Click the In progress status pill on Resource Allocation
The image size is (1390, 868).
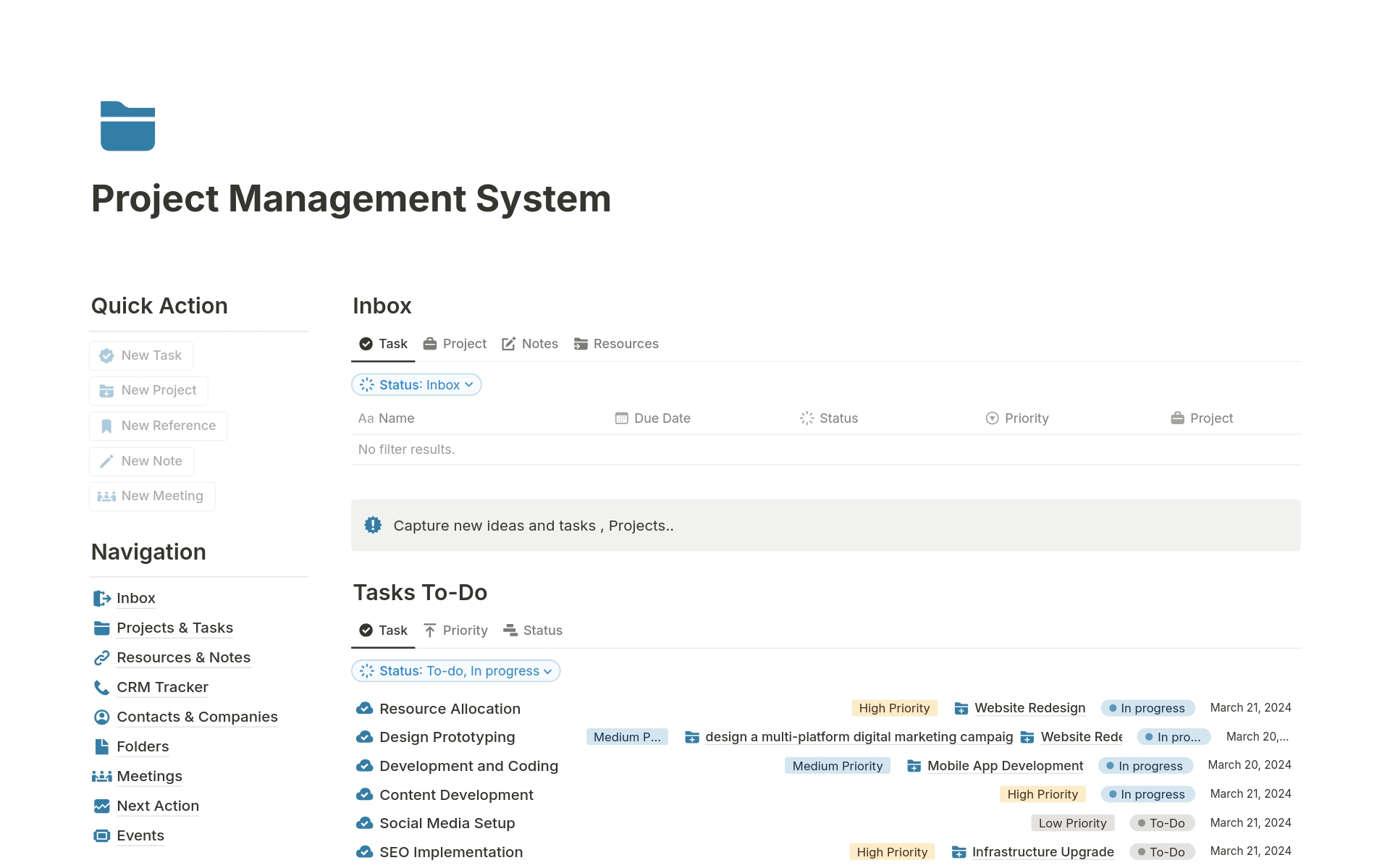(x=1147, y=708)
